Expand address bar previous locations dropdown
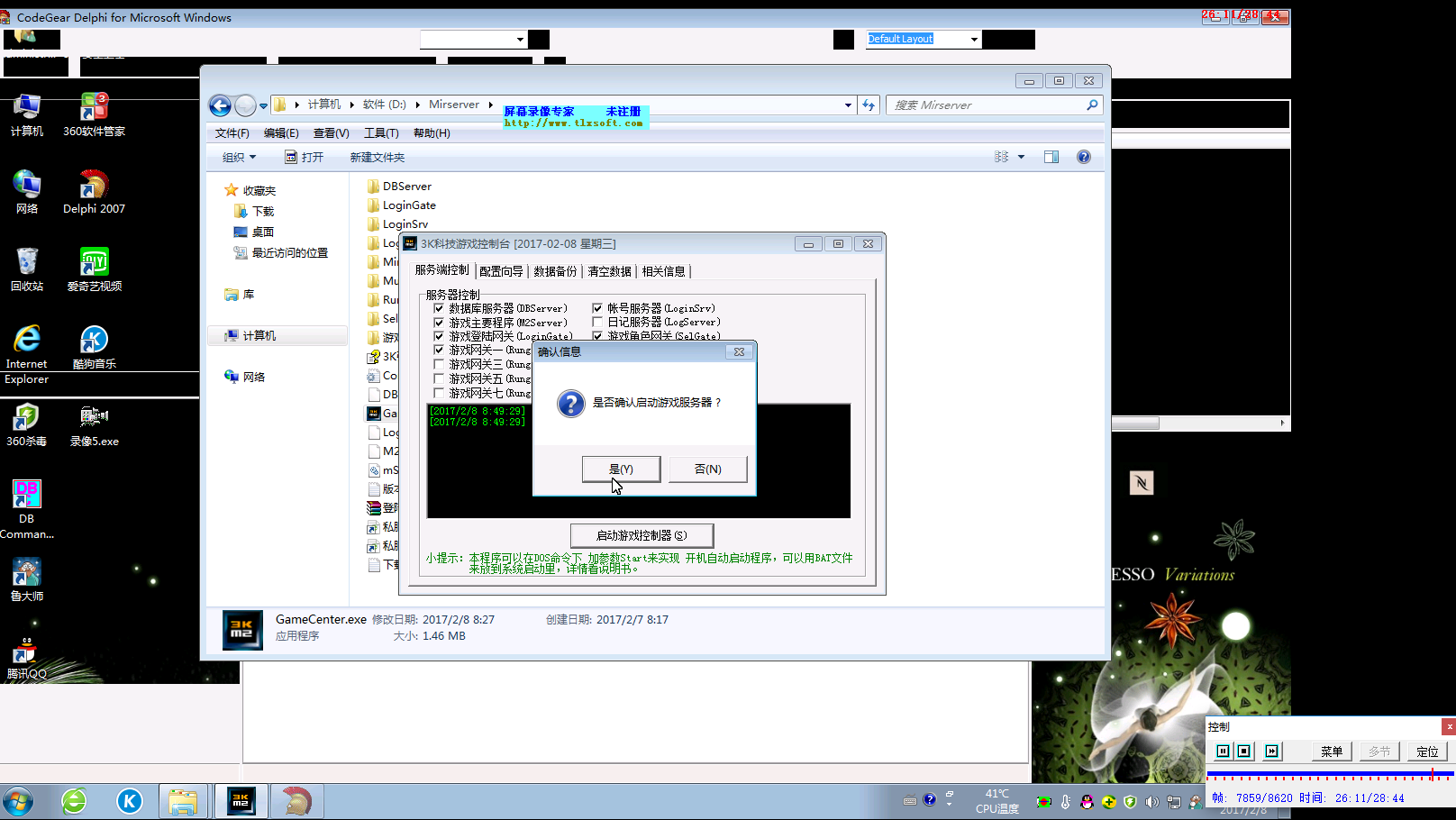This screenshot has height=820, width=1456. click(x=848, y=105)
